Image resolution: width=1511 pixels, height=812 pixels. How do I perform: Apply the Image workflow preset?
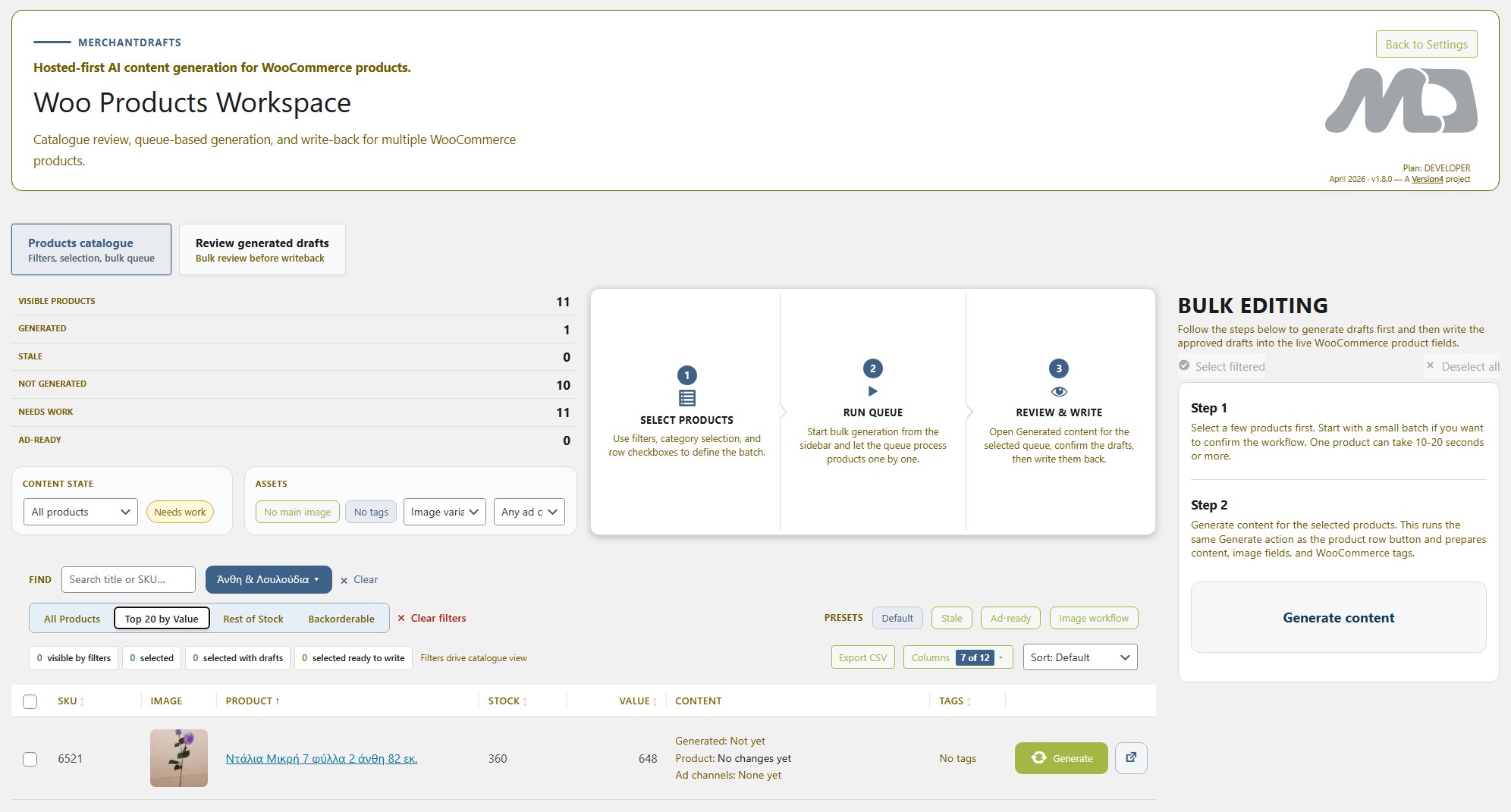click(1093, 618)
